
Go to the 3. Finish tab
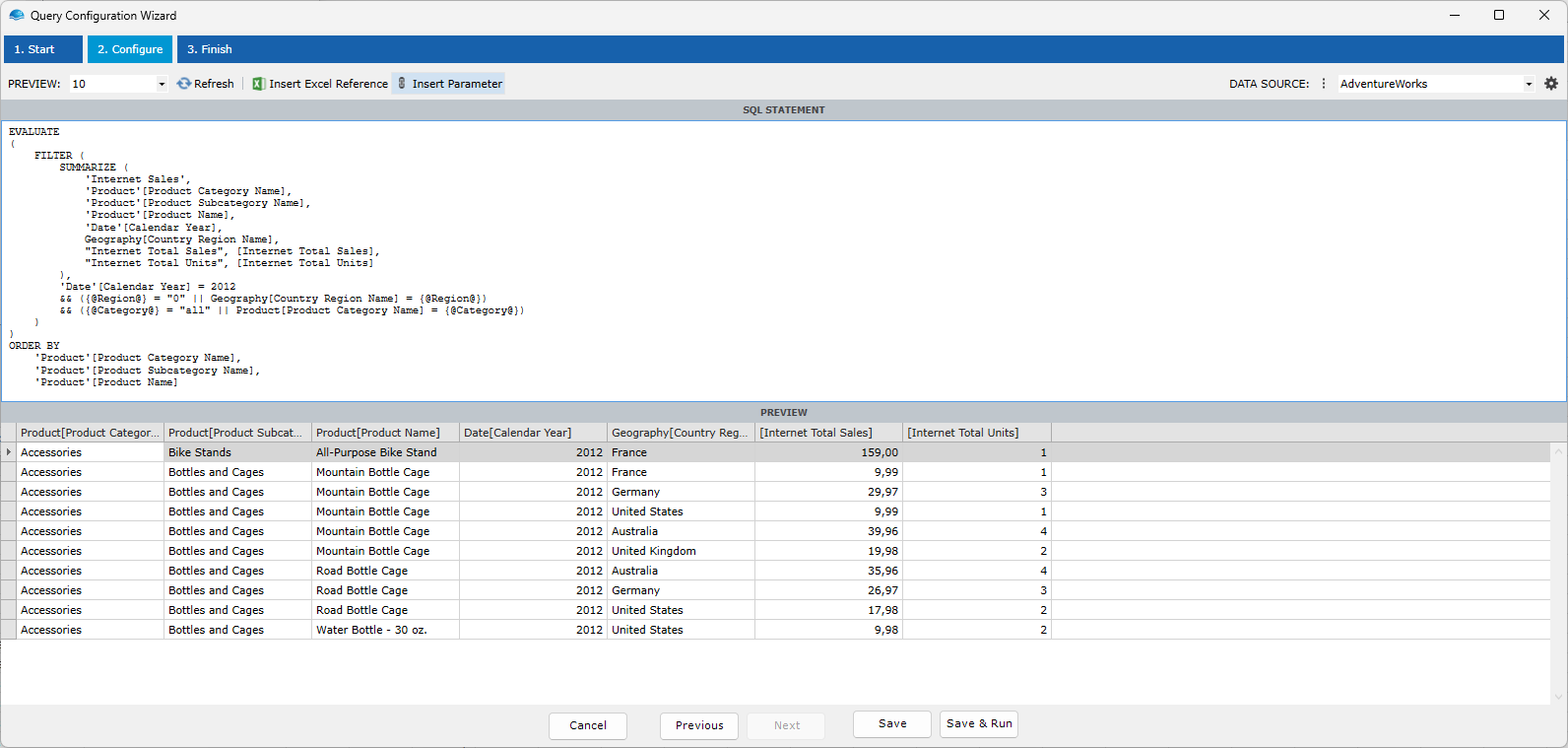tap(210, 49)
